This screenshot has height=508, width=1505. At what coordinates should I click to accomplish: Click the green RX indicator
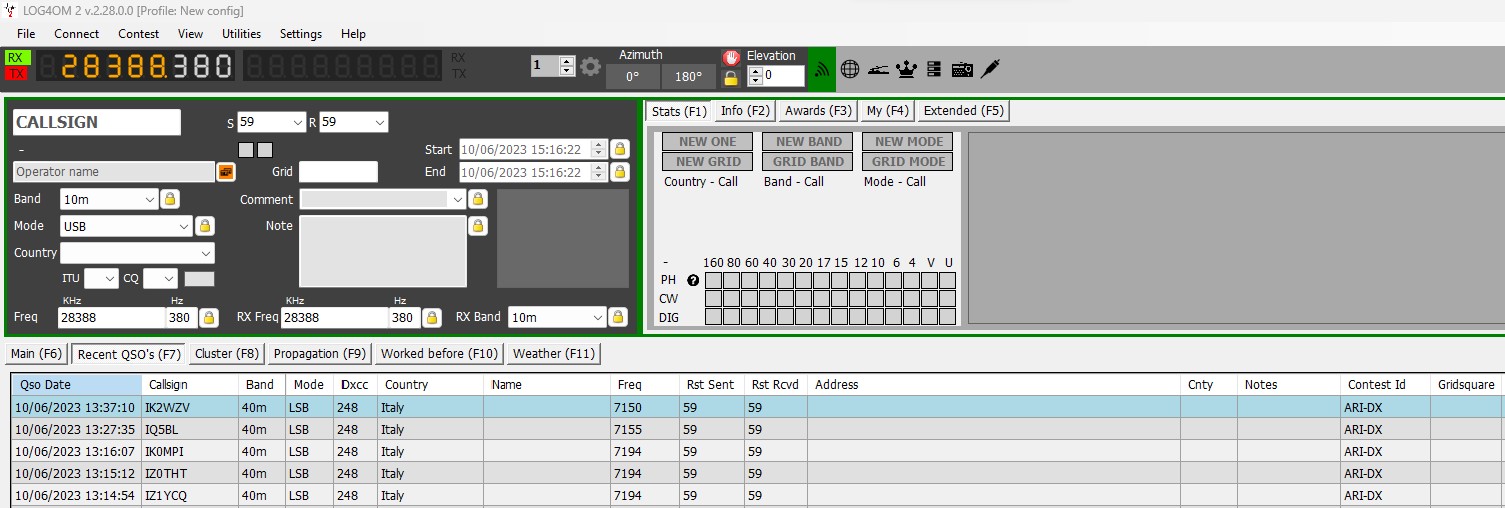pyautogui.click(x=16, y=58)
